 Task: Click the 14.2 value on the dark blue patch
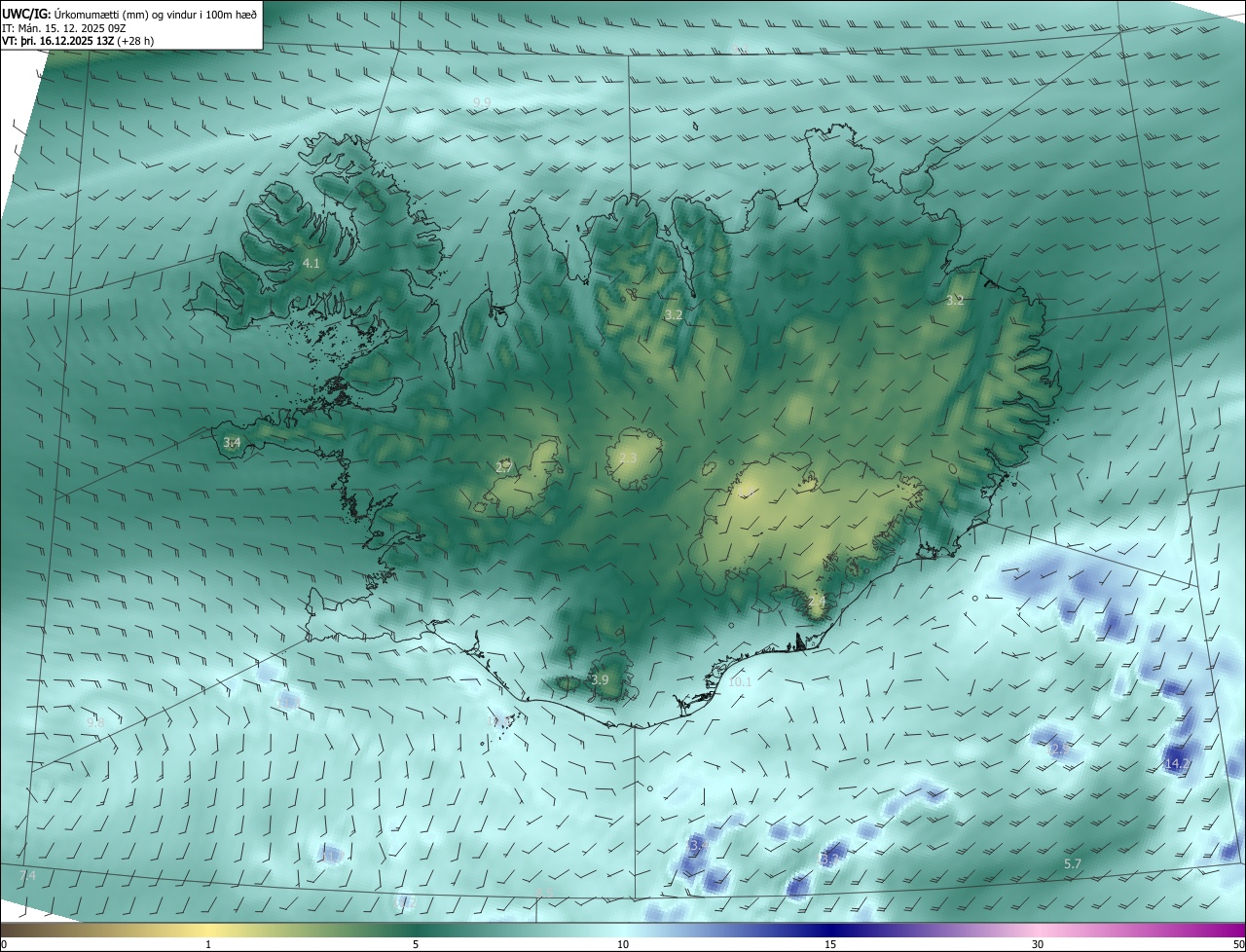(1177, 764)
